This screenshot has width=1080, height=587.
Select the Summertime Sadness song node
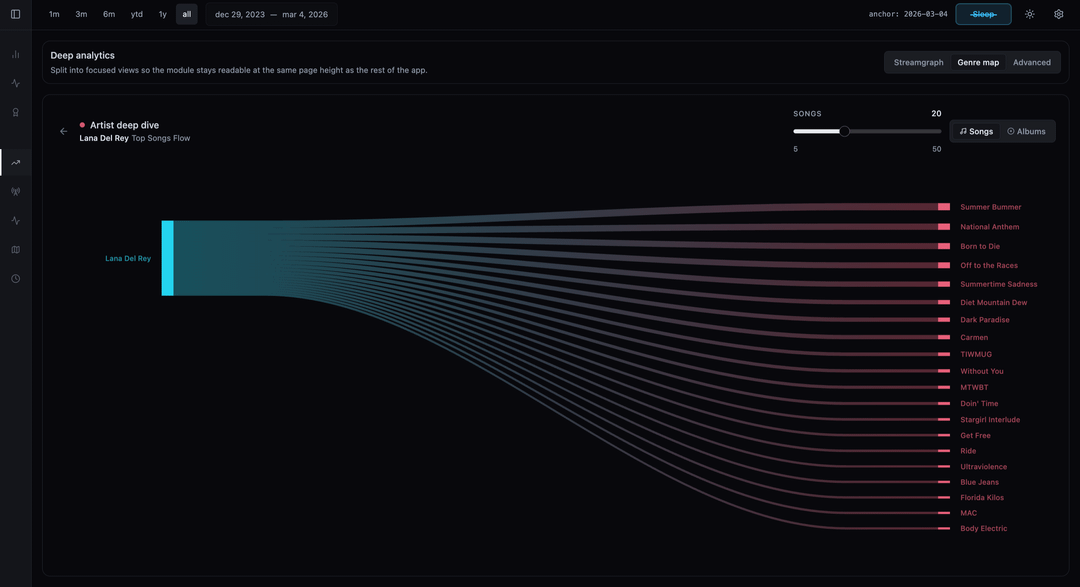(x=998, y=284)
